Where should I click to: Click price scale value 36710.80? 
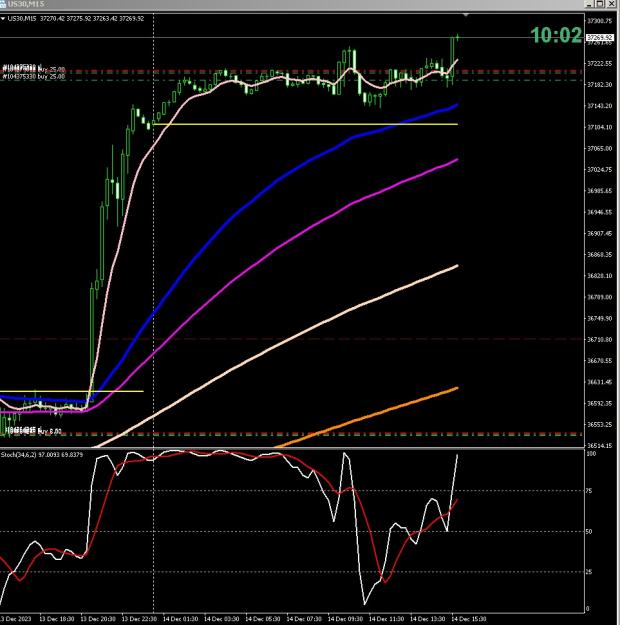[600, 340]
